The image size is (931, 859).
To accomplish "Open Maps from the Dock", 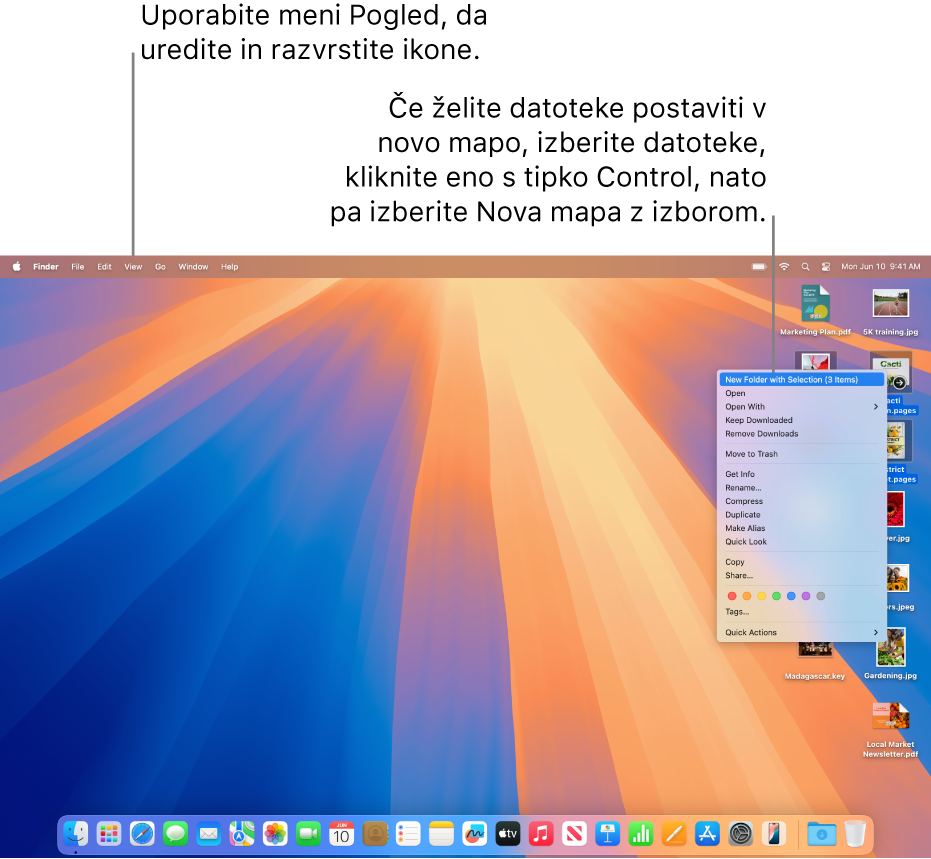I will click(242, 834).
